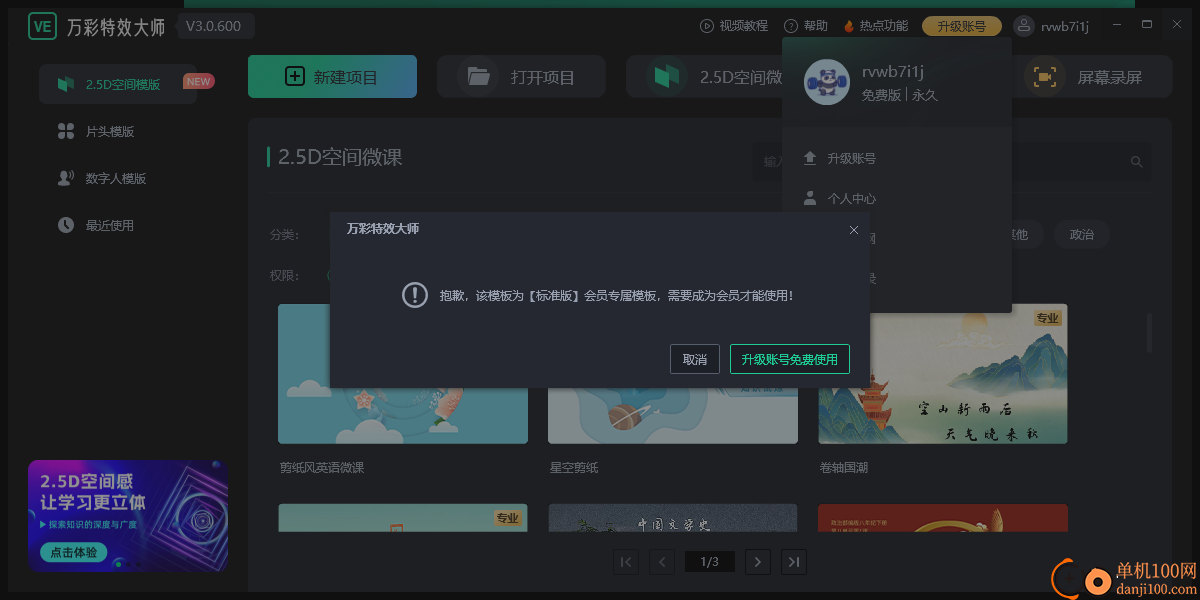Close the 万彩特效大师 dialog with X

click(854, 229)
